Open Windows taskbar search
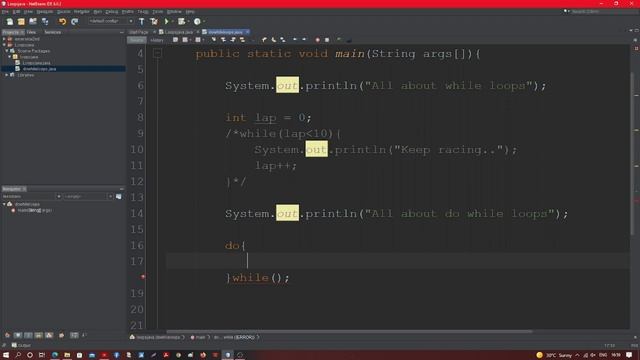 (18, 355)
